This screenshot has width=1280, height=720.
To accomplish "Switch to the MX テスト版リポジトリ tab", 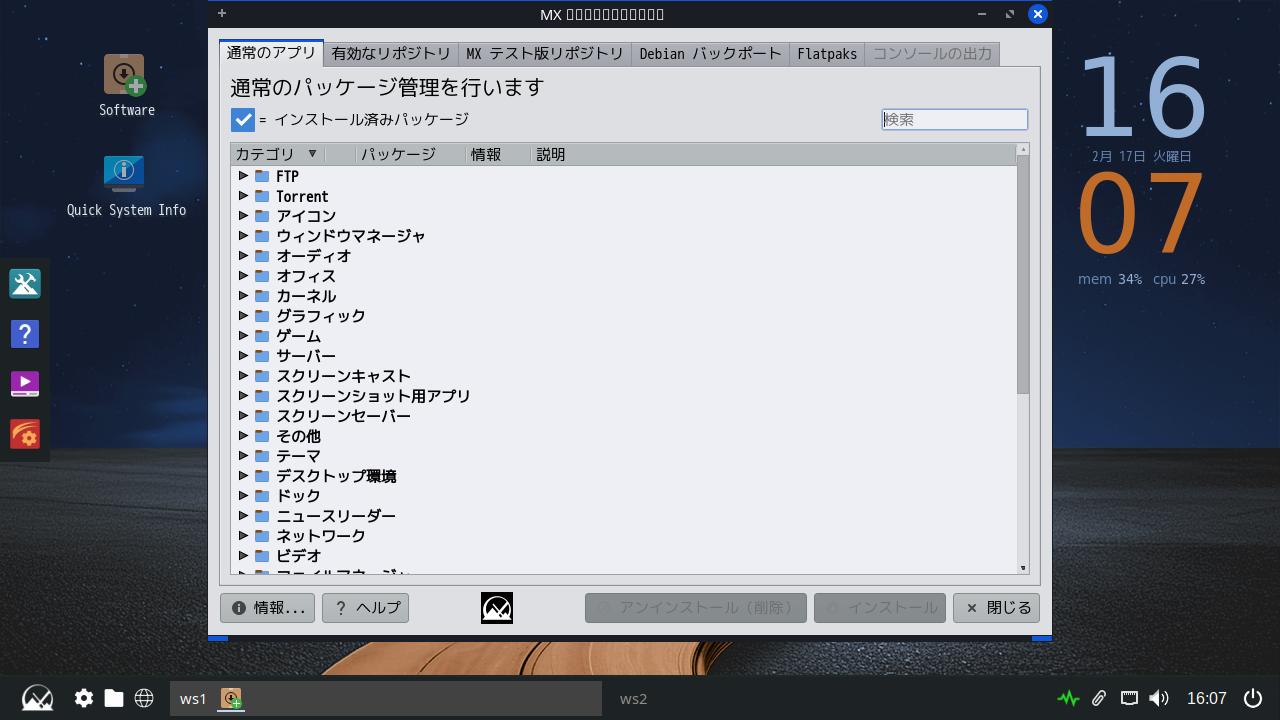I will 545,54.
